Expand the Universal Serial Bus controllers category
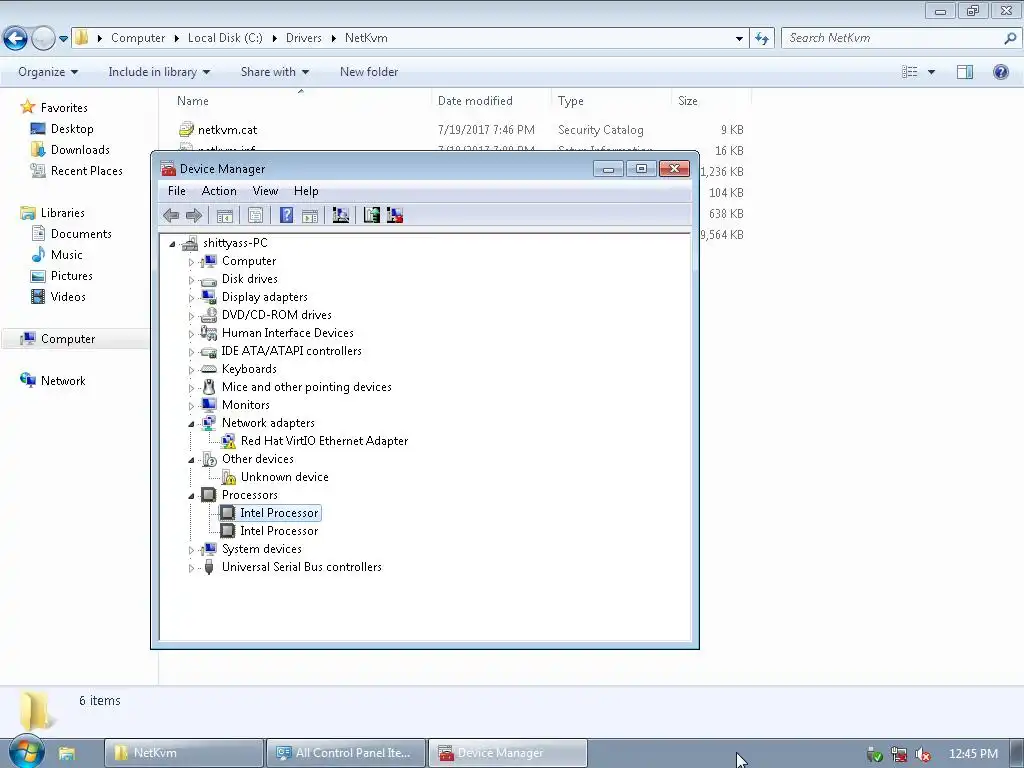 pyautogui.click(x=191, y=568)
